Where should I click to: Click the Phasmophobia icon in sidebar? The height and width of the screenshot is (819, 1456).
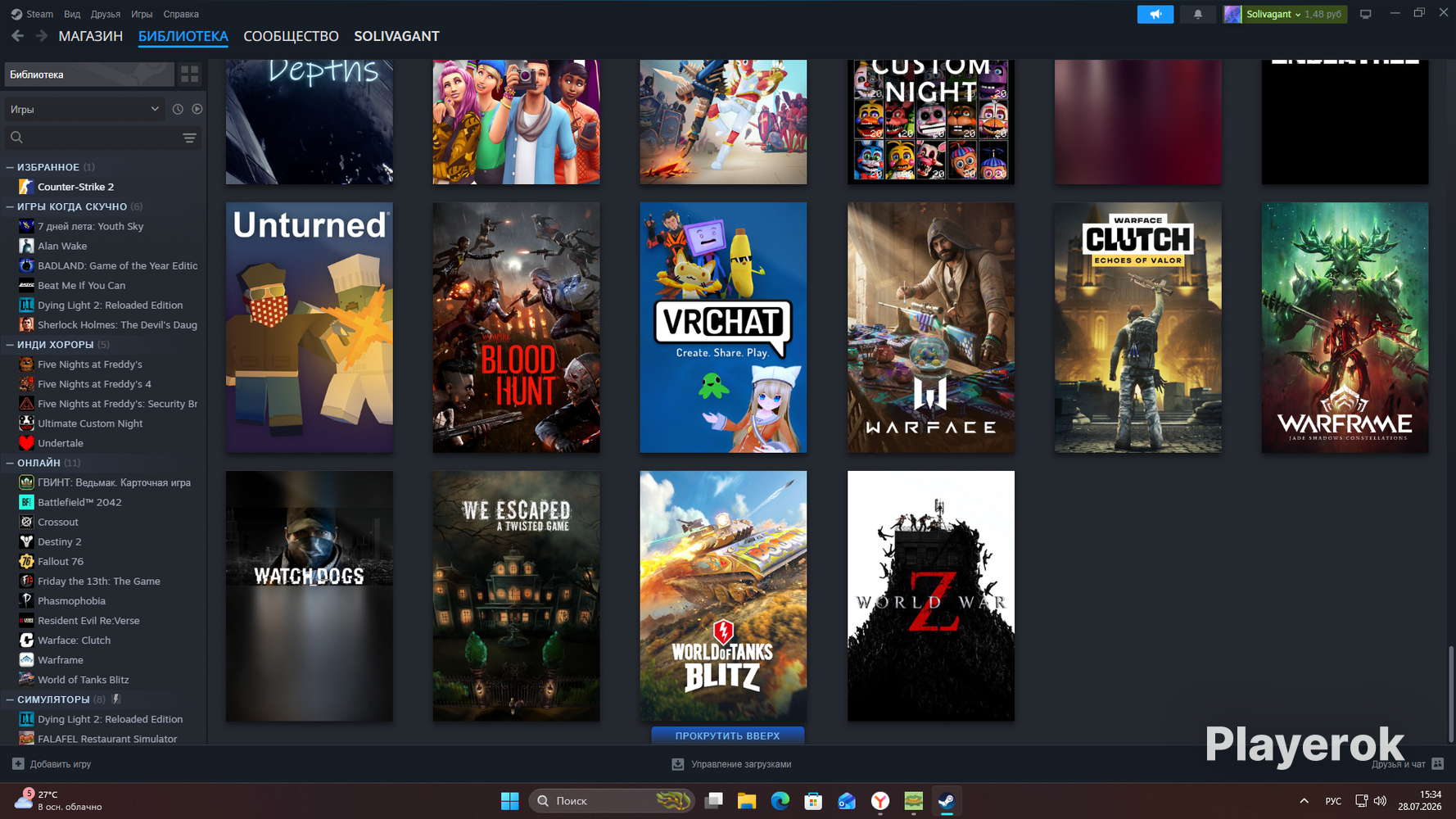click(x=26, y=600)
